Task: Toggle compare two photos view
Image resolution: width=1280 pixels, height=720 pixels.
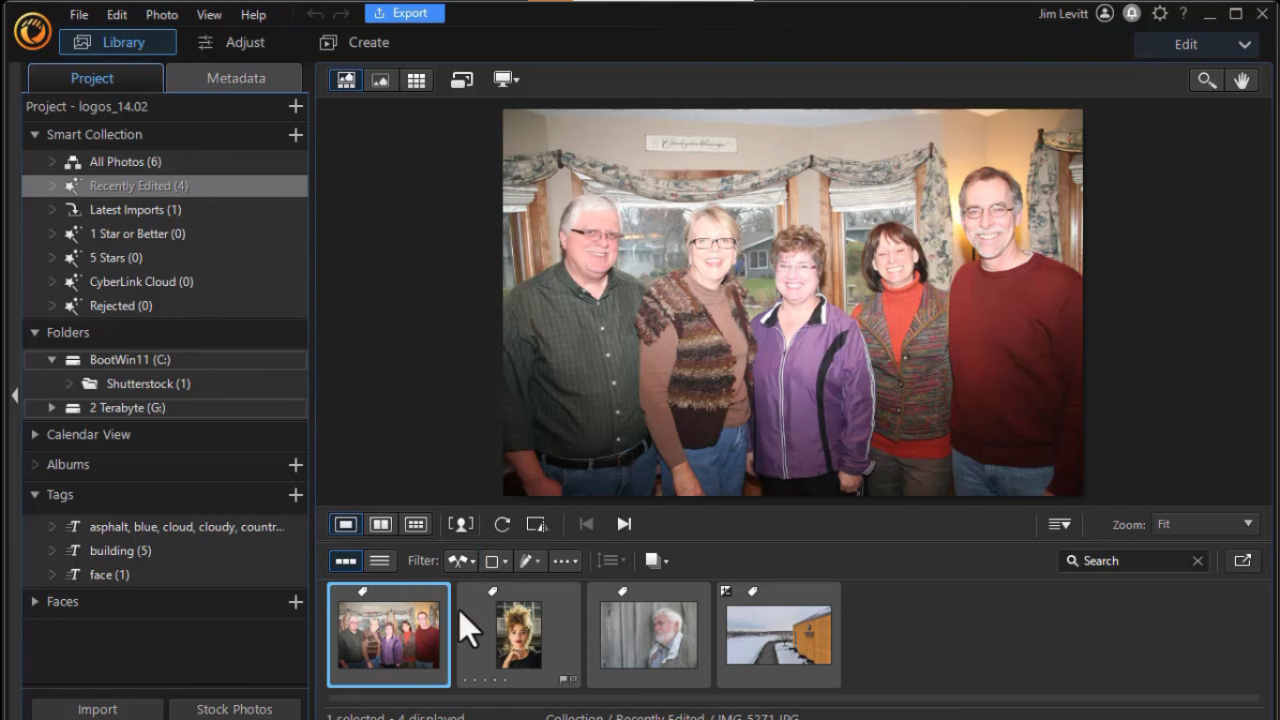Action: pyautogui.click(x=381, y=524)
